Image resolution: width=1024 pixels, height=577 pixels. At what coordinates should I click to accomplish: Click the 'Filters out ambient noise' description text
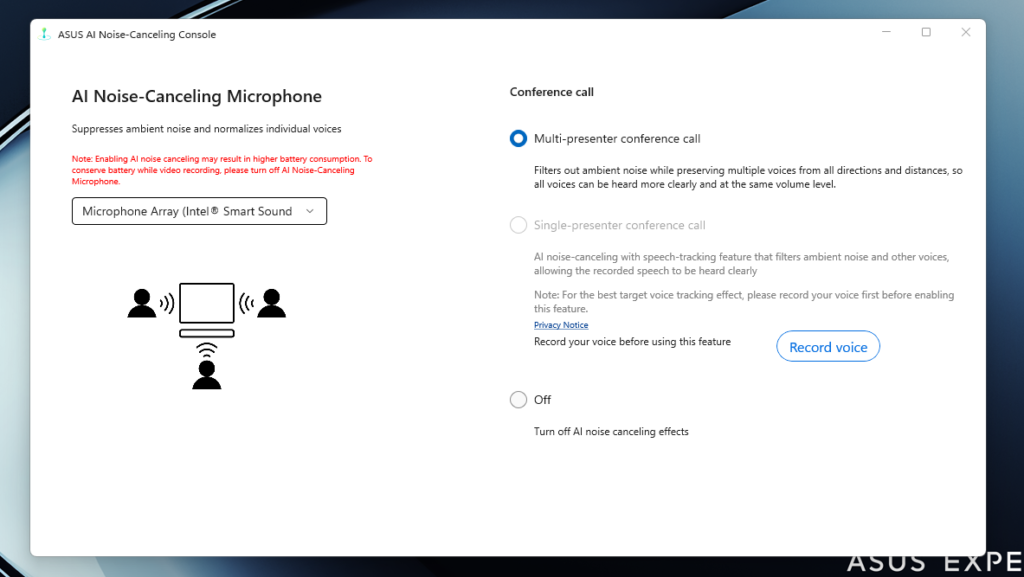coord(748,177)
